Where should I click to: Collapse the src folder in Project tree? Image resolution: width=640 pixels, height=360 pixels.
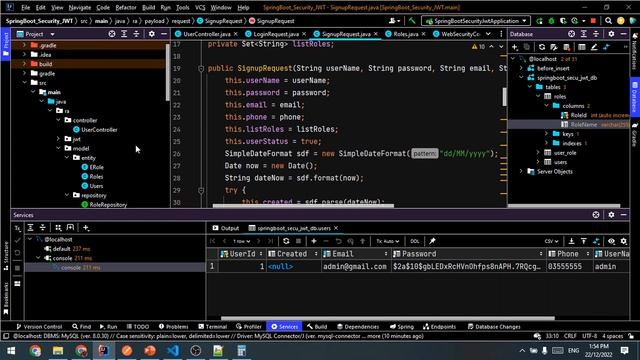[x=25, y=82]
